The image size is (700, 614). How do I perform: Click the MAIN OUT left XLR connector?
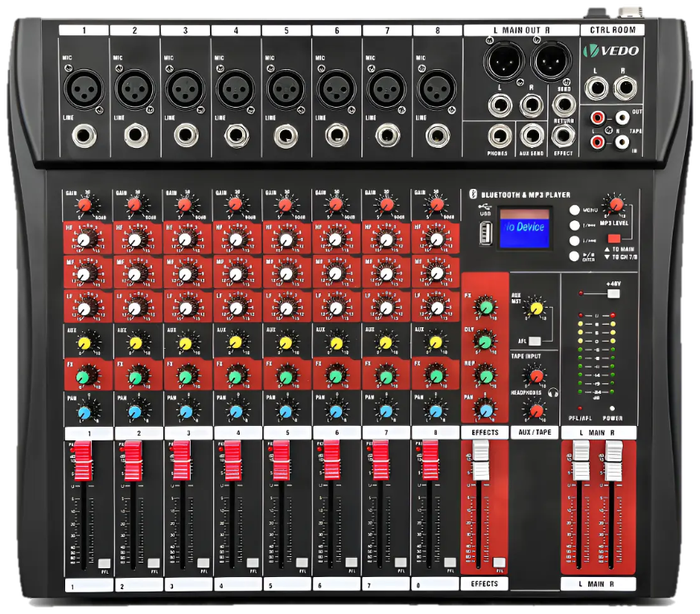502,59
